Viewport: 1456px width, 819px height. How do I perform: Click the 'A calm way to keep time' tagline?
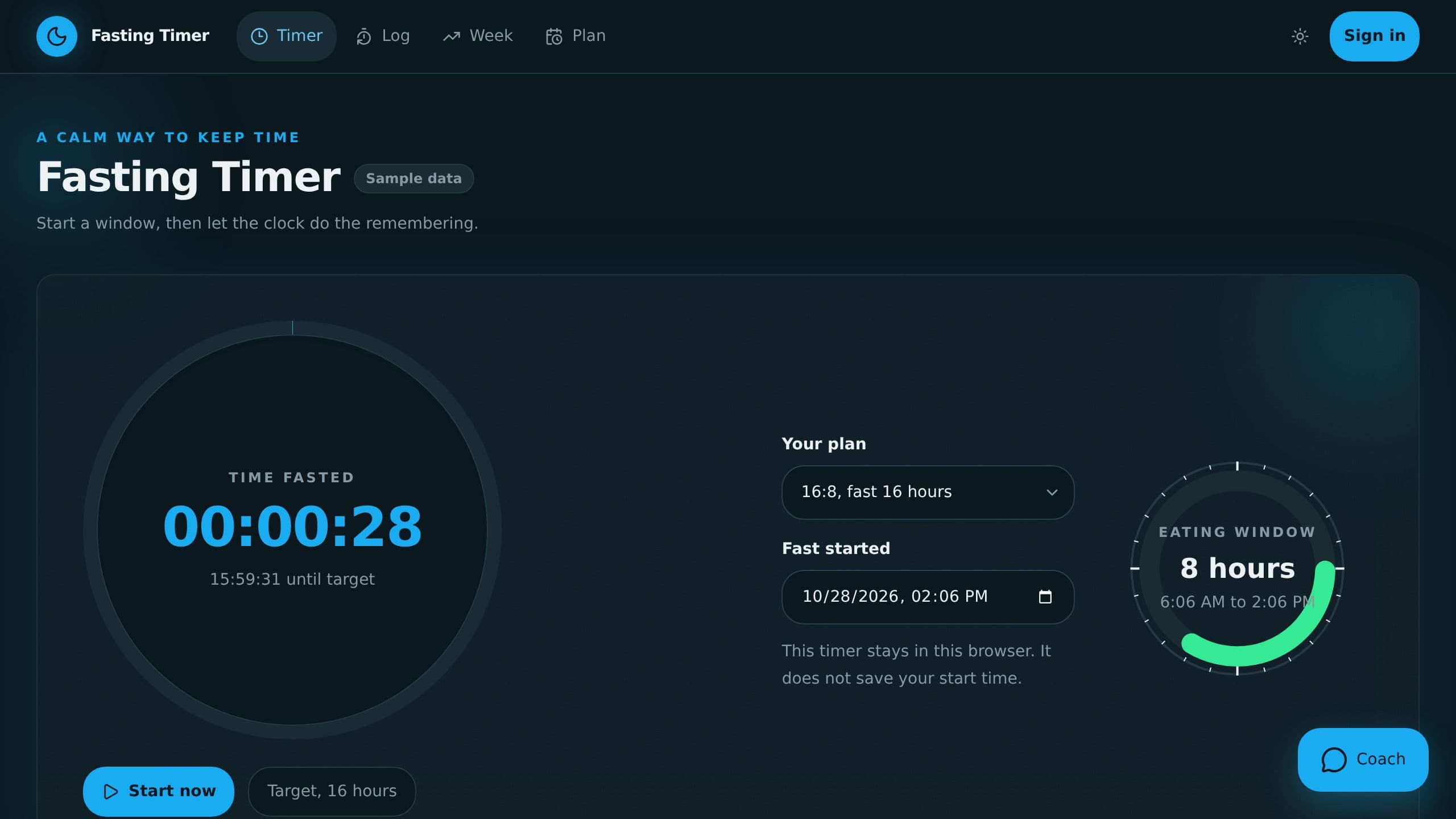(x=168, y=138)
